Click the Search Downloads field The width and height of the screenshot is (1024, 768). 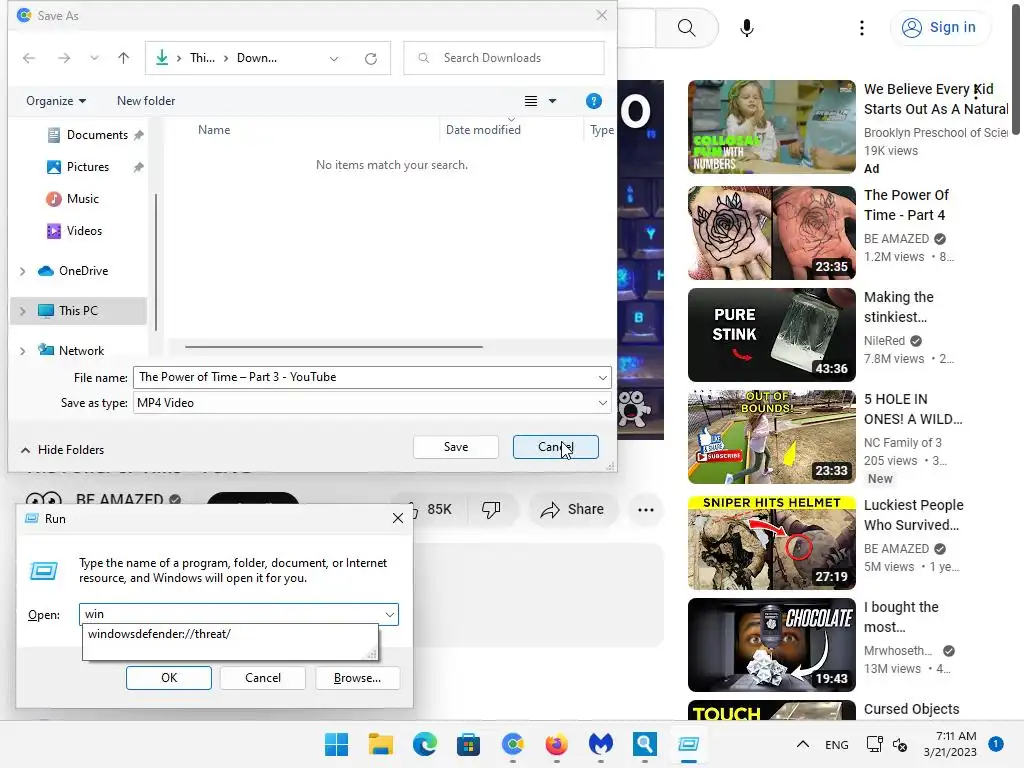[x=504, y=58]
